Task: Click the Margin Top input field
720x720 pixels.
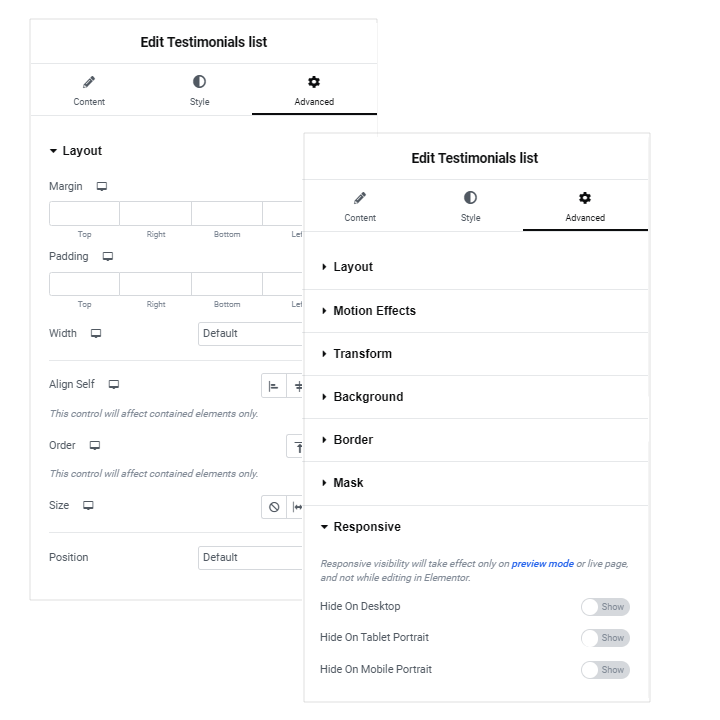Action: click(84, 214)
